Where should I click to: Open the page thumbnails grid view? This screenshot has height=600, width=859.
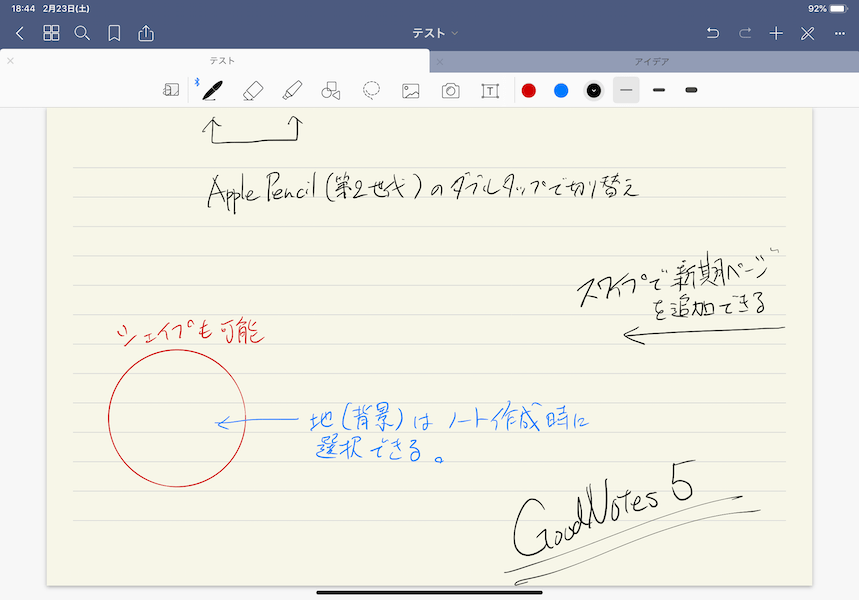click(51, 33)
